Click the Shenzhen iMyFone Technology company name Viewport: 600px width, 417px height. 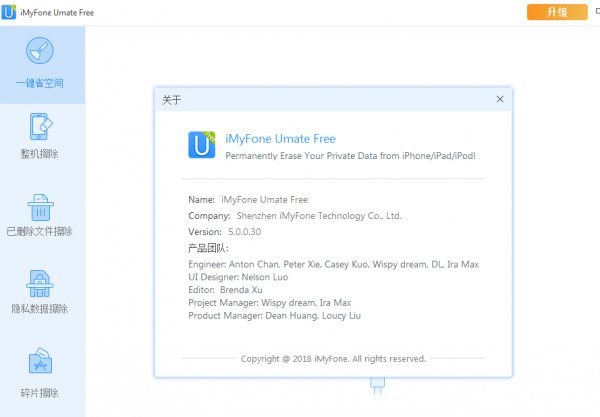pos(318,215)
